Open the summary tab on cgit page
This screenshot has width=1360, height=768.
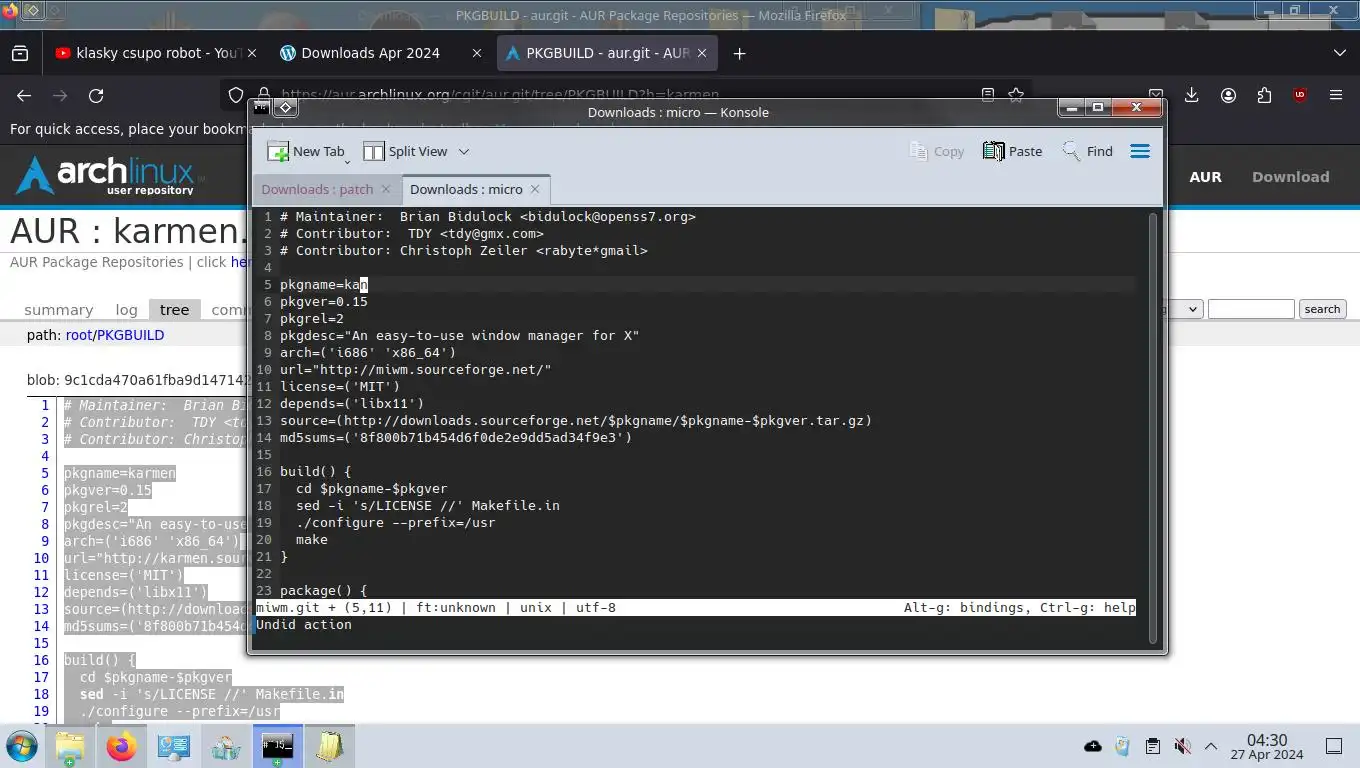(59, 310)
